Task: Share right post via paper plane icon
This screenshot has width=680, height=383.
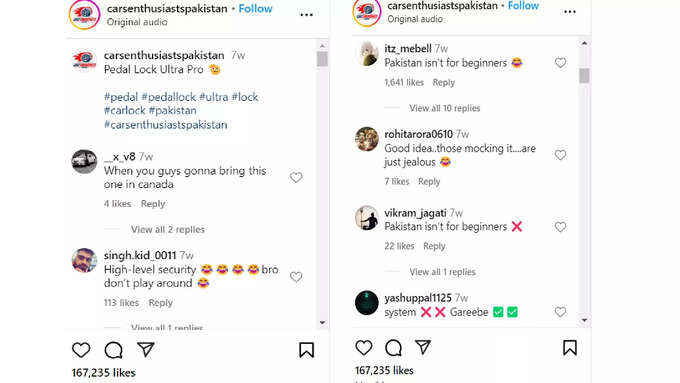Action: [x=423, y=347]
